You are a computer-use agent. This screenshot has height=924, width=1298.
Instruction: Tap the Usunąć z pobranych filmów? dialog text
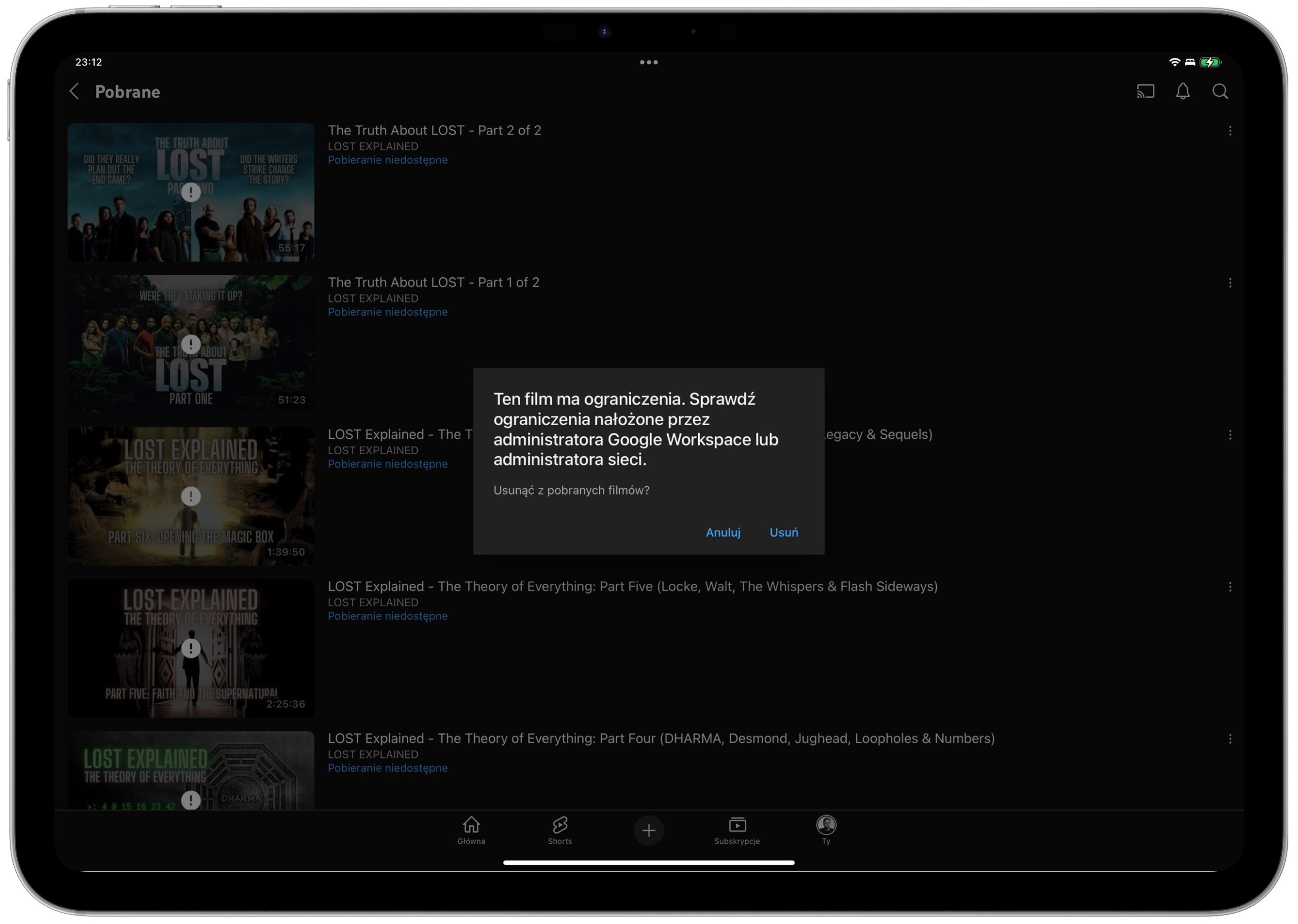[571, 490]
